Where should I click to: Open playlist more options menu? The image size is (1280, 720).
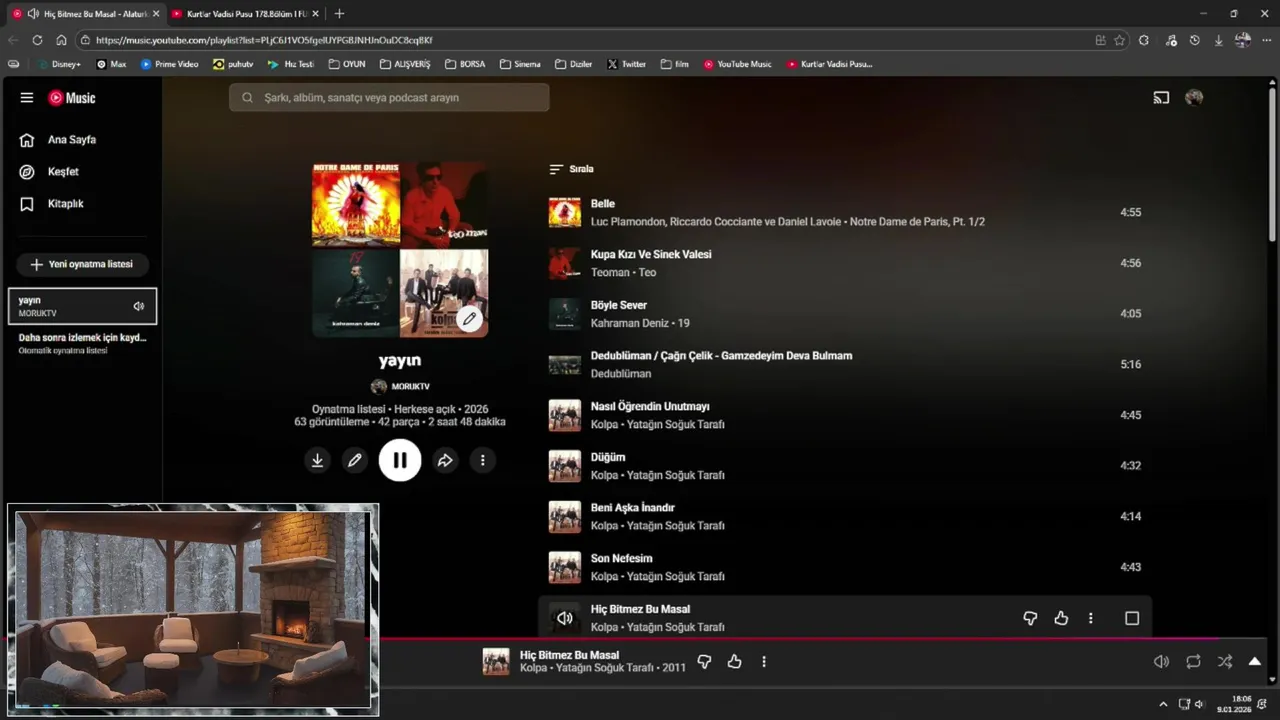[x=483, y=460]
